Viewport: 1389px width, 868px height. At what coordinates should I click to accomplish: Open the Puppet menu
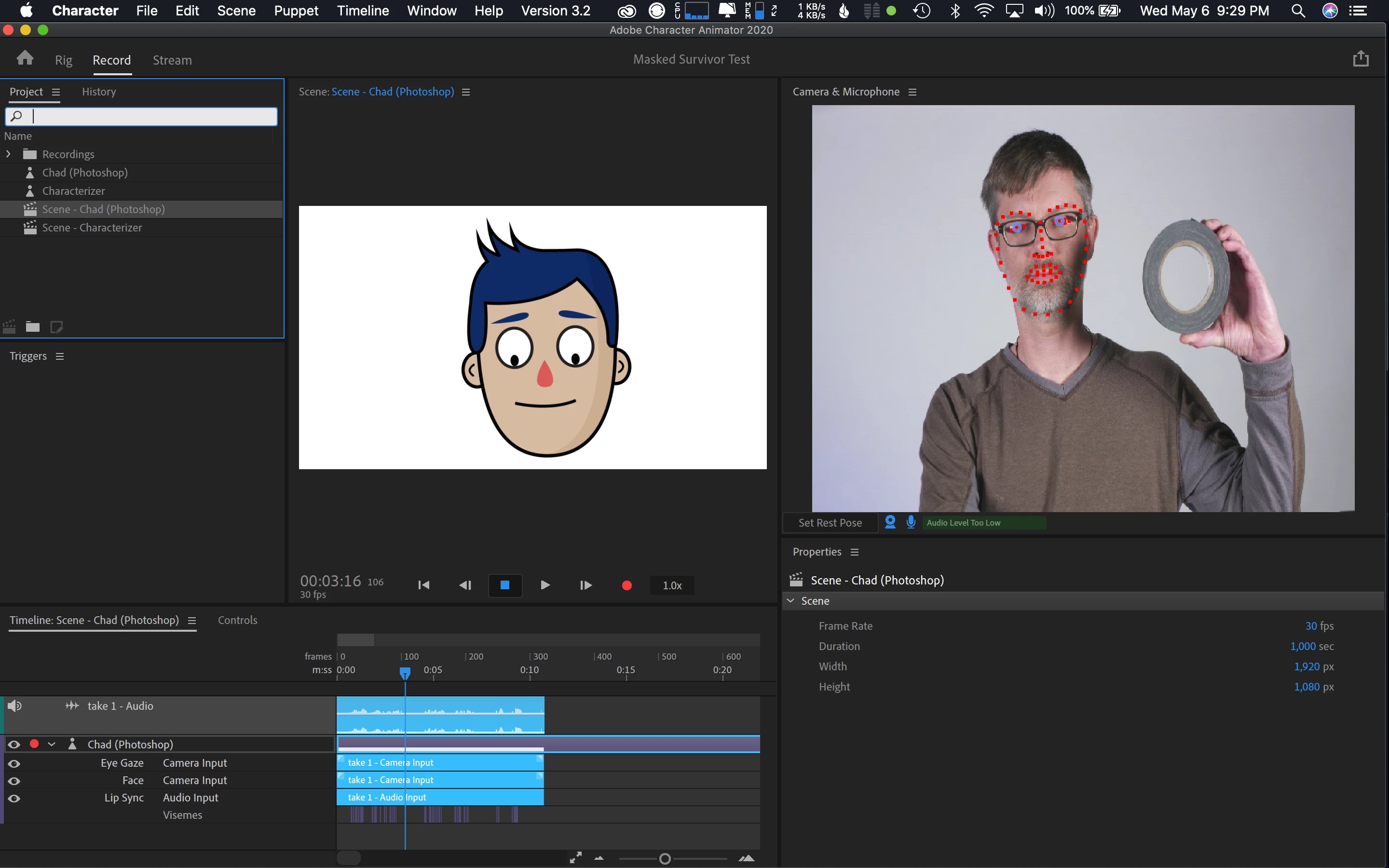[296, 11]
